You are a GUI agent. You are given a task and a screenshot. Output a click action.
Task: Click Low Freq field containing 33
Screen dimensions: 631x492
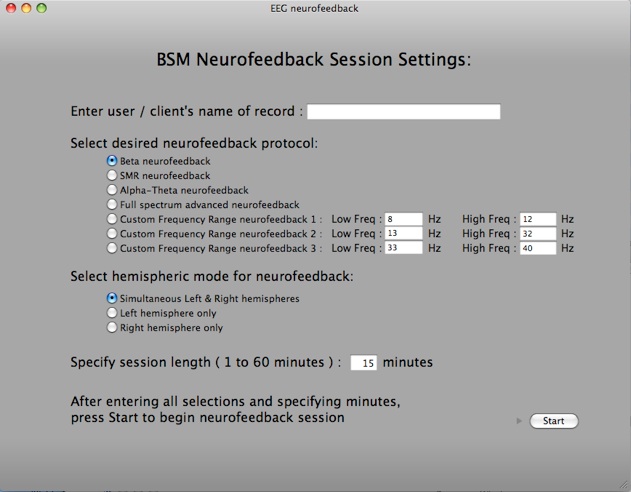point(404,248)
